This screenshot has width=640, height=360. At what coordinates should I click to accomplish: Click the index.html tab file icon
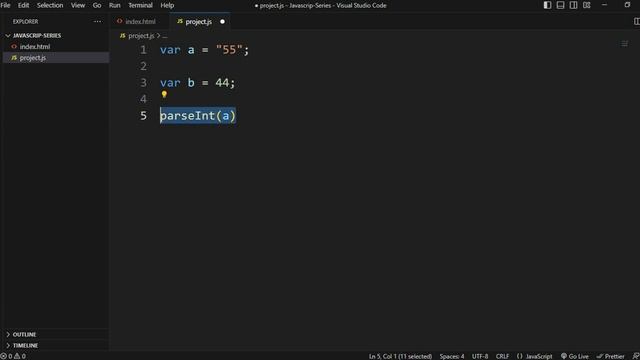pyautogui.click(x=120, y=21)
